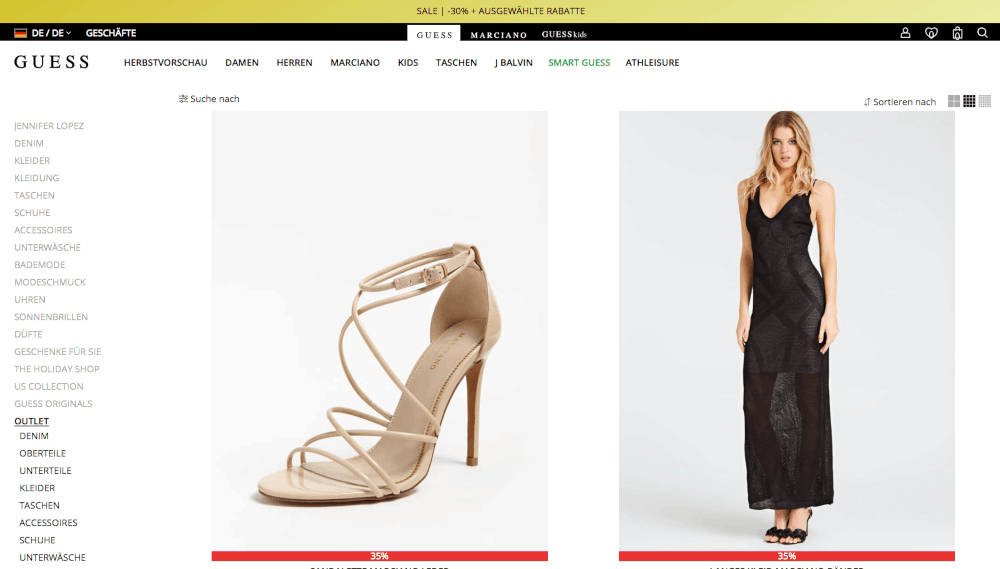This screenshot has height=569, width=1000.
Task: Switch to two-column grid view
Action: pos(953,101)
